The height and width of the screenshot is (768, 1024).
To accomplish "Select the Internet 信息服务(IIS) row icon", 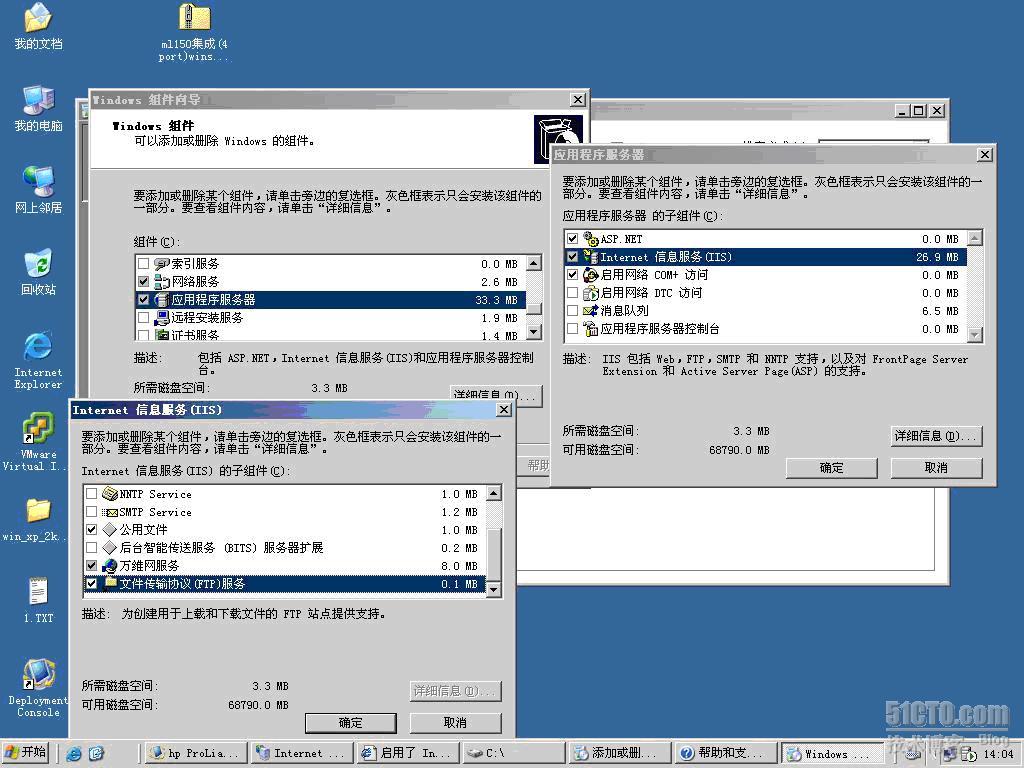I will [590, 257].
